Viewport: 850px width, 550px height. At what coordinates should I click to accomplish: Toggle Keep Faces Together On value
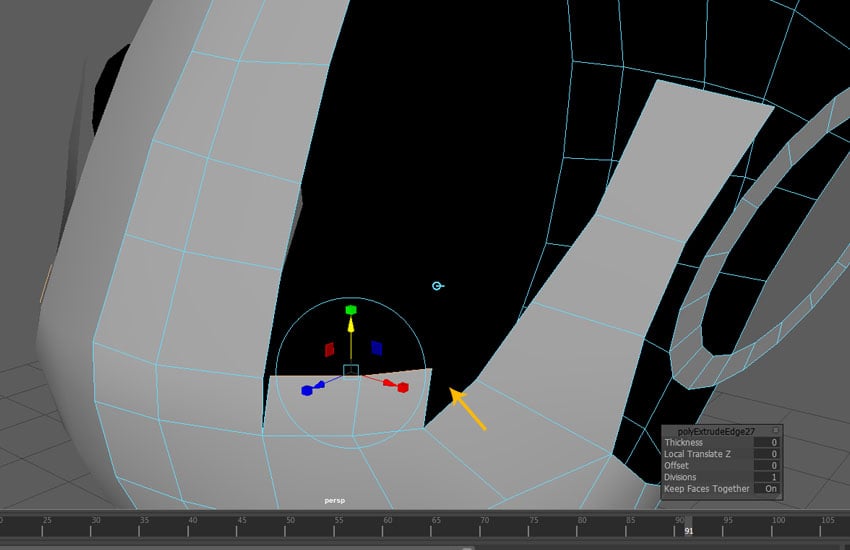[x=767, y=488]
